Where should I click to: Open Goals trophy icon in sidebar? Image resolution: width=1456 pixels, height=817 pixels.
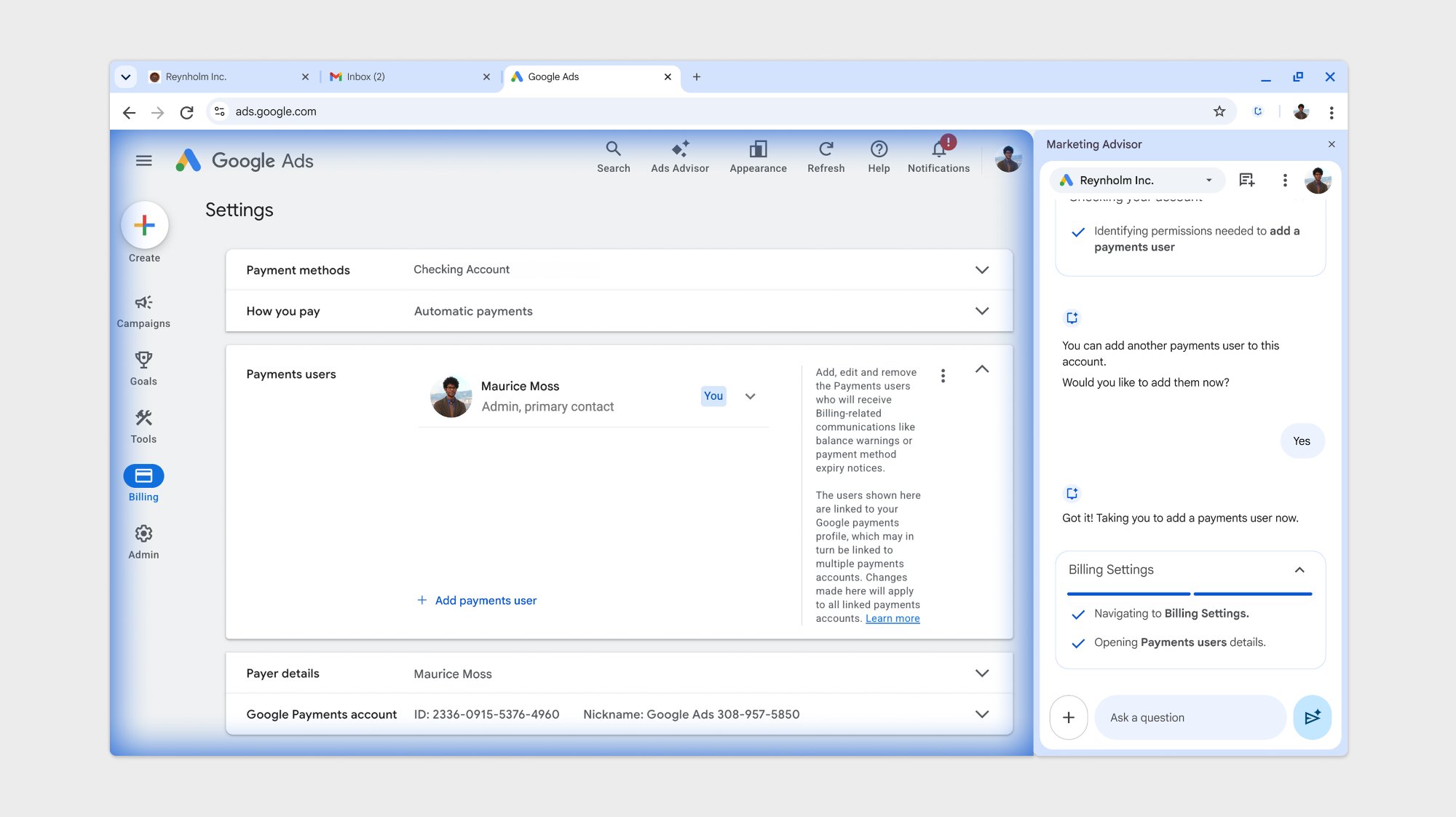pos(143,360)
